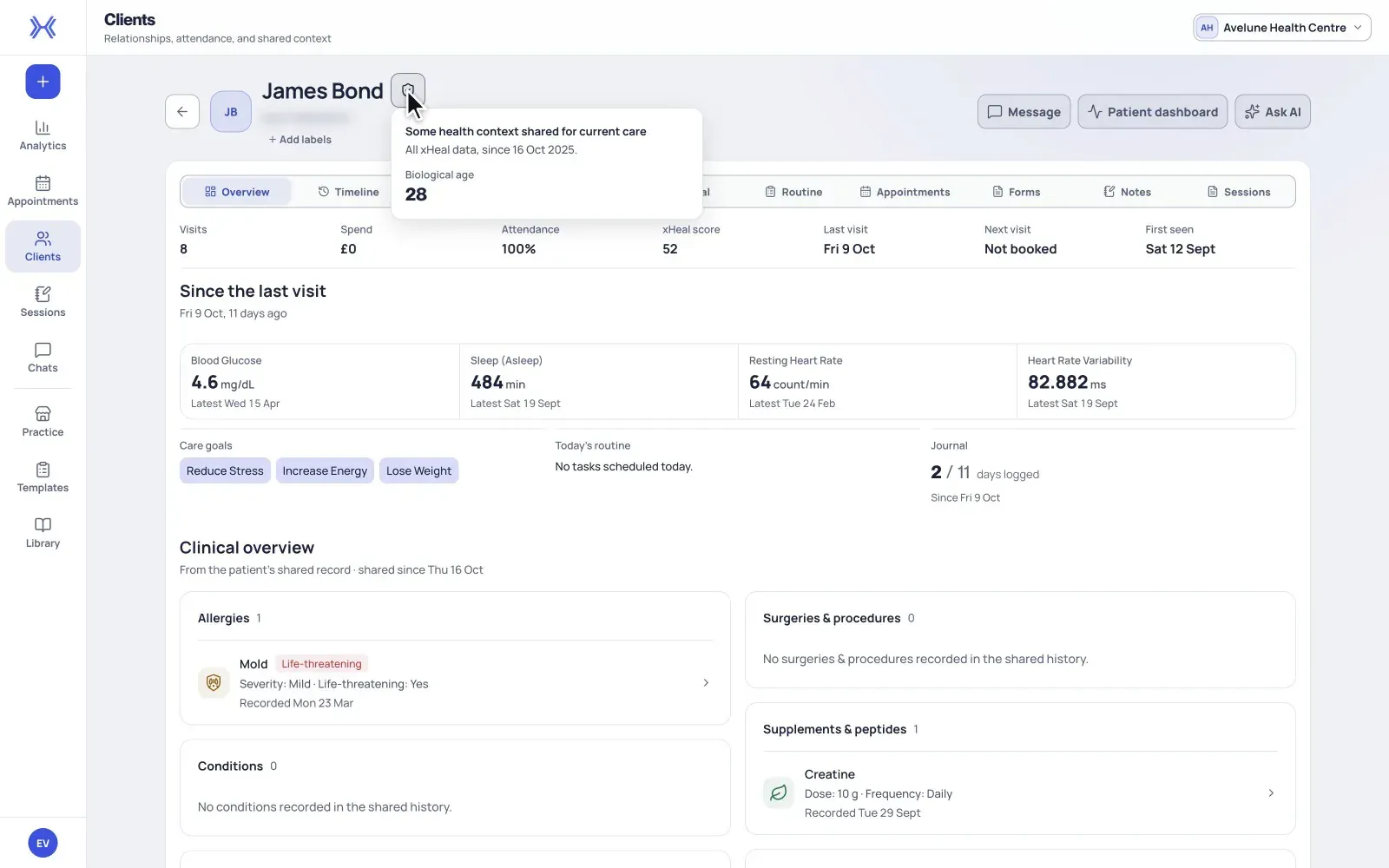
Task: Click the Creatine leaf icon
Action: (779, 792)
